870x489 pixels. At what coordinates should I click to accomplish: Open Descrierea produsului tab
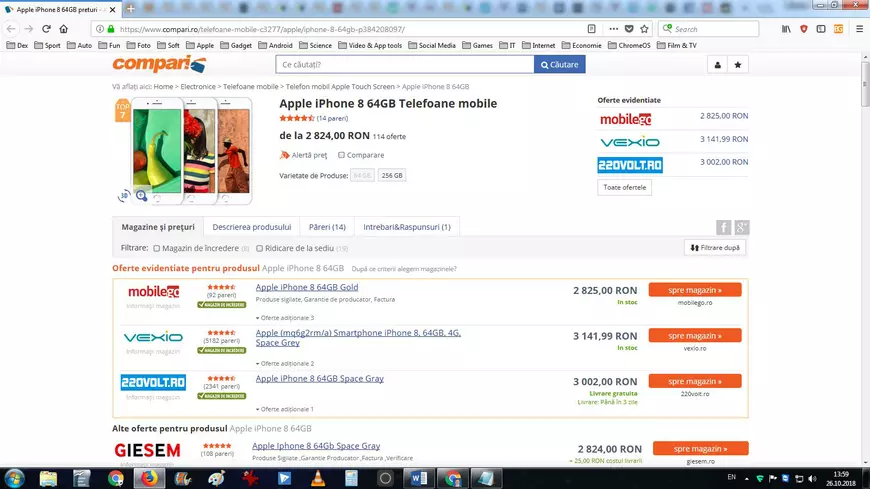click(252, 227)
